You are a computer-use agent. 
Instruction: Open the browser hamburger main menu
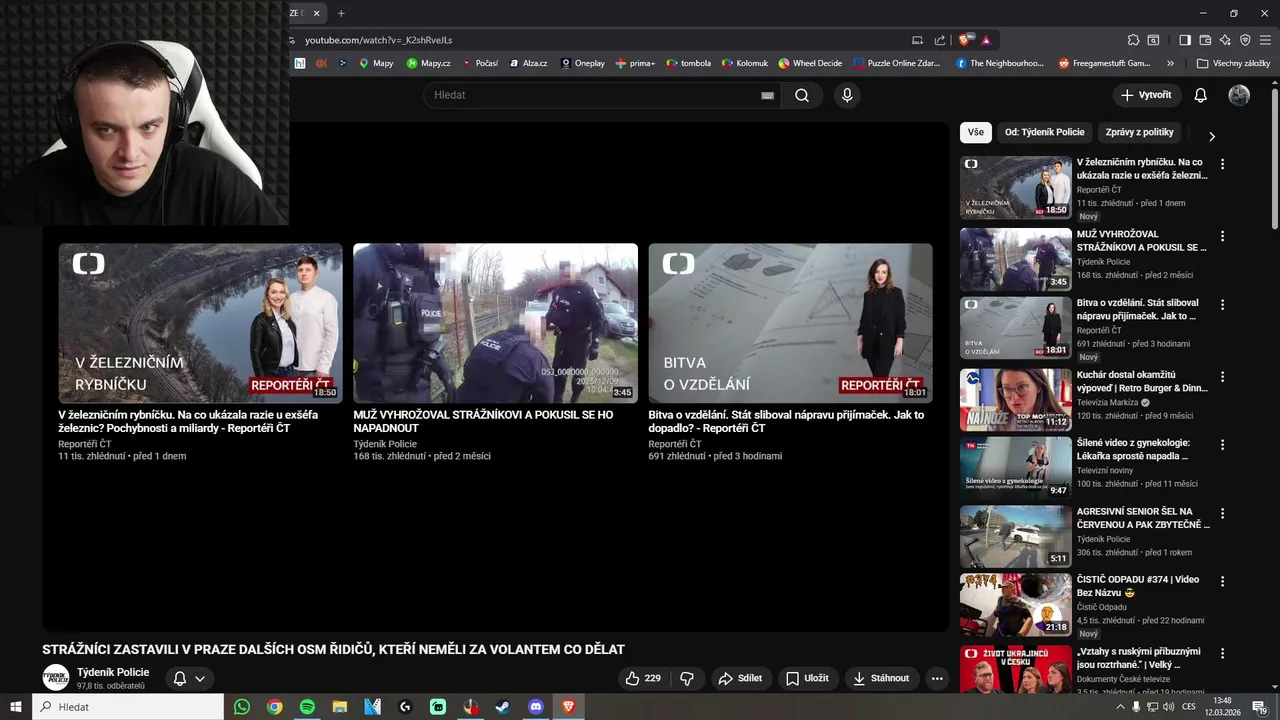point(1265,40)
